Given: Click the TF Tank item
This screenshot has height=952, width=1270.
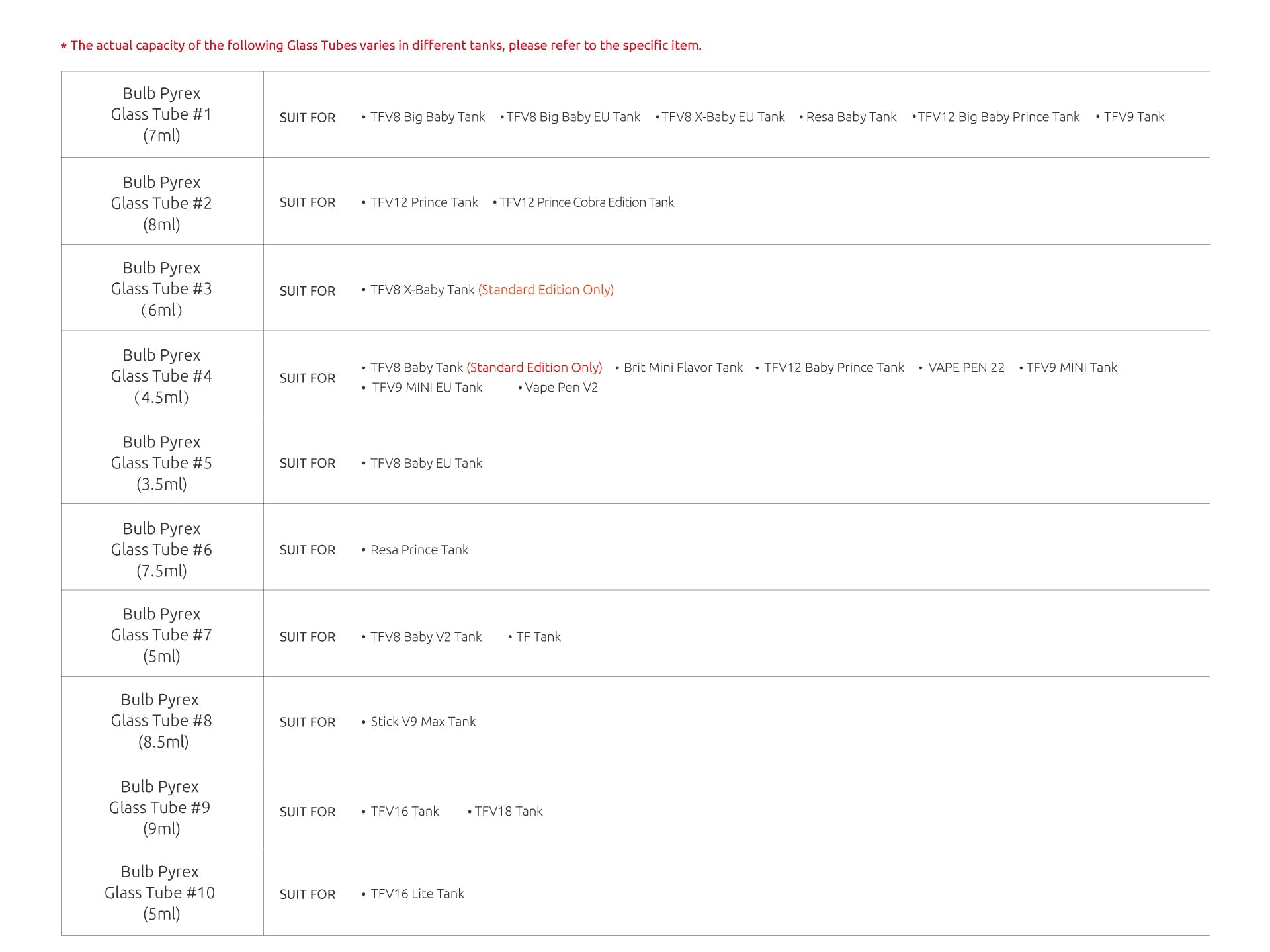Looking at the screenshot, I should [538, 637].
